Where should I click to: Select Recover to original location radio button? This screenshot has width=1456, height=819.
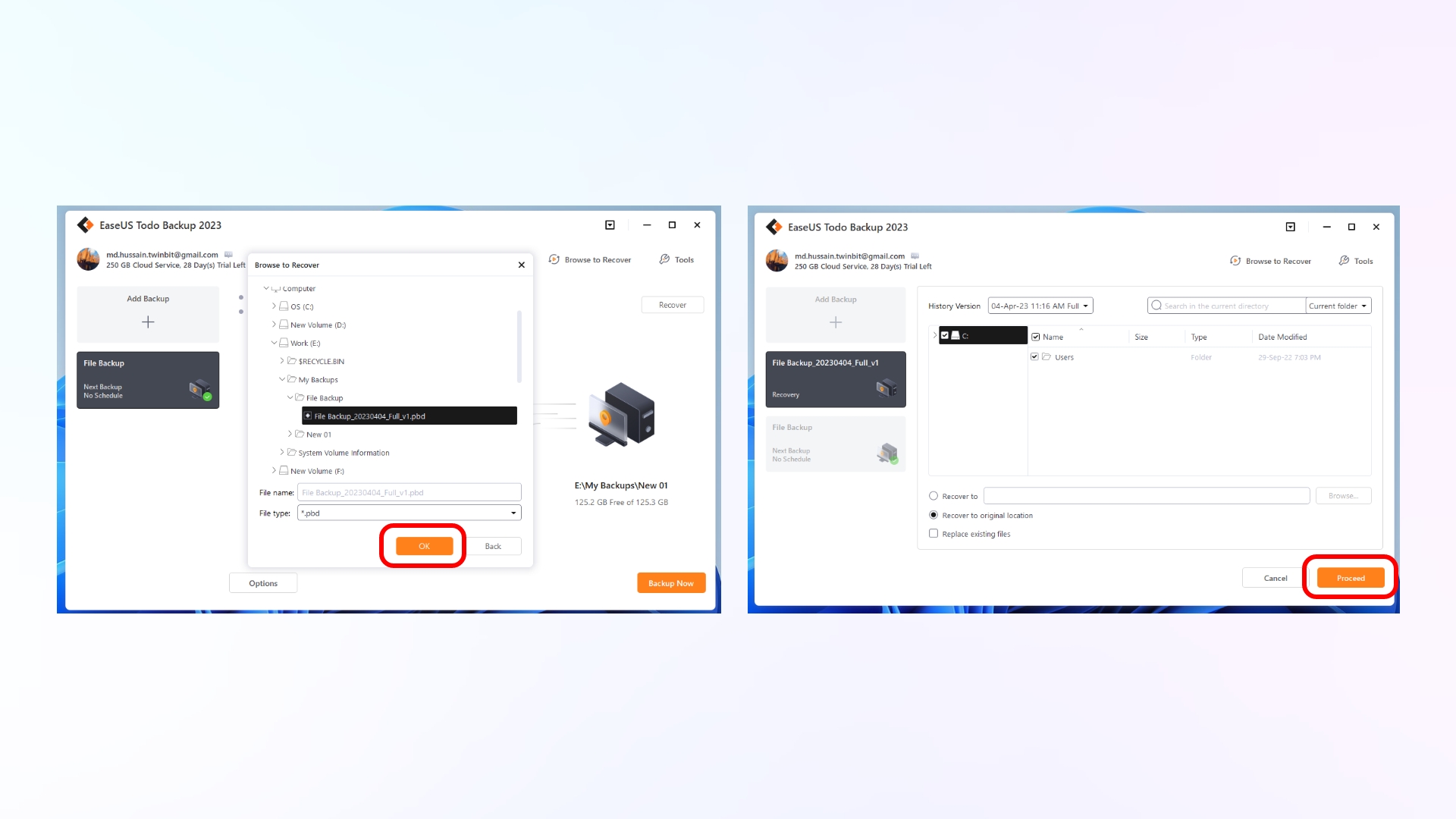pyautogui.click(x=934, y=514)
